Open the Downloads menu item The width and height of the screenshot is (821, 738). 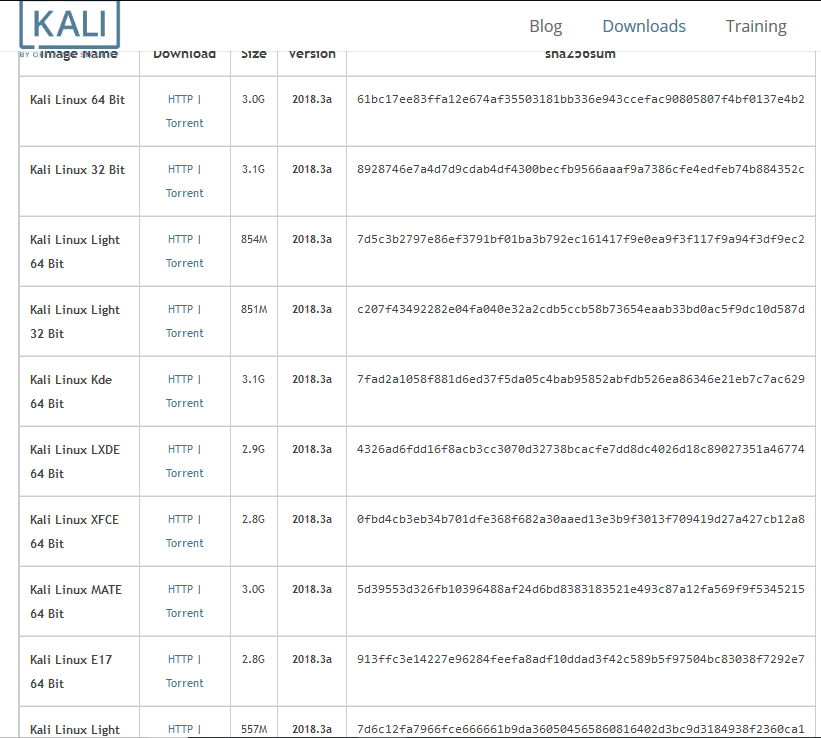pos(644,26)
